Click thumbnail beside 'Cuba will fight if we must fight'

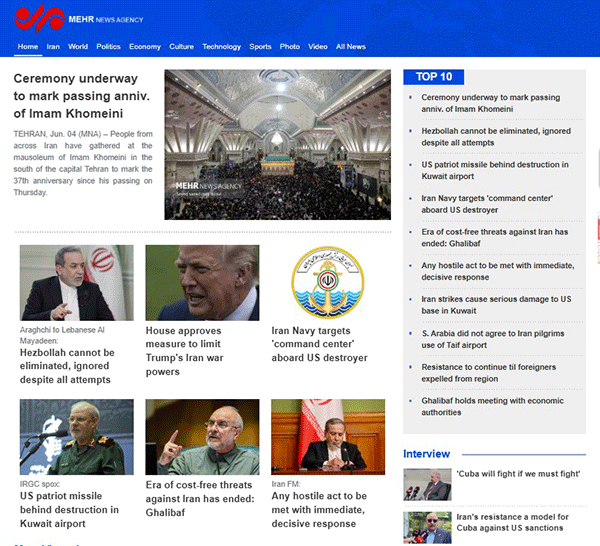point(427,485)
